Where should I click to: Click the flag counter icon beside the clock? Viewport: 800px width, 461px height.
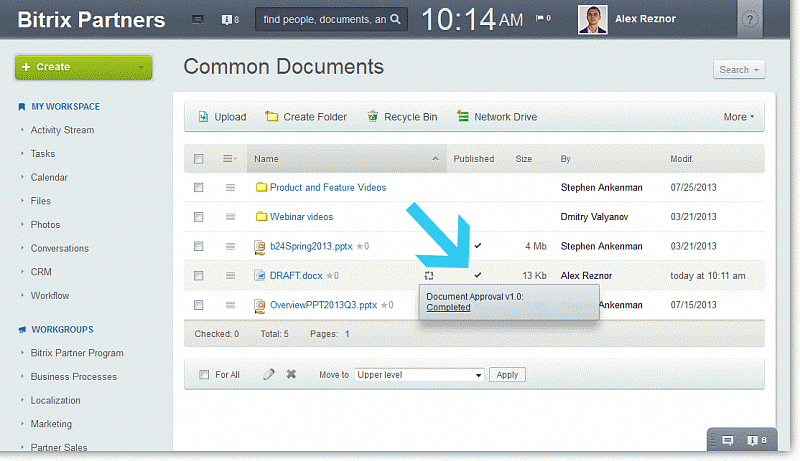(x=543, y=18)
